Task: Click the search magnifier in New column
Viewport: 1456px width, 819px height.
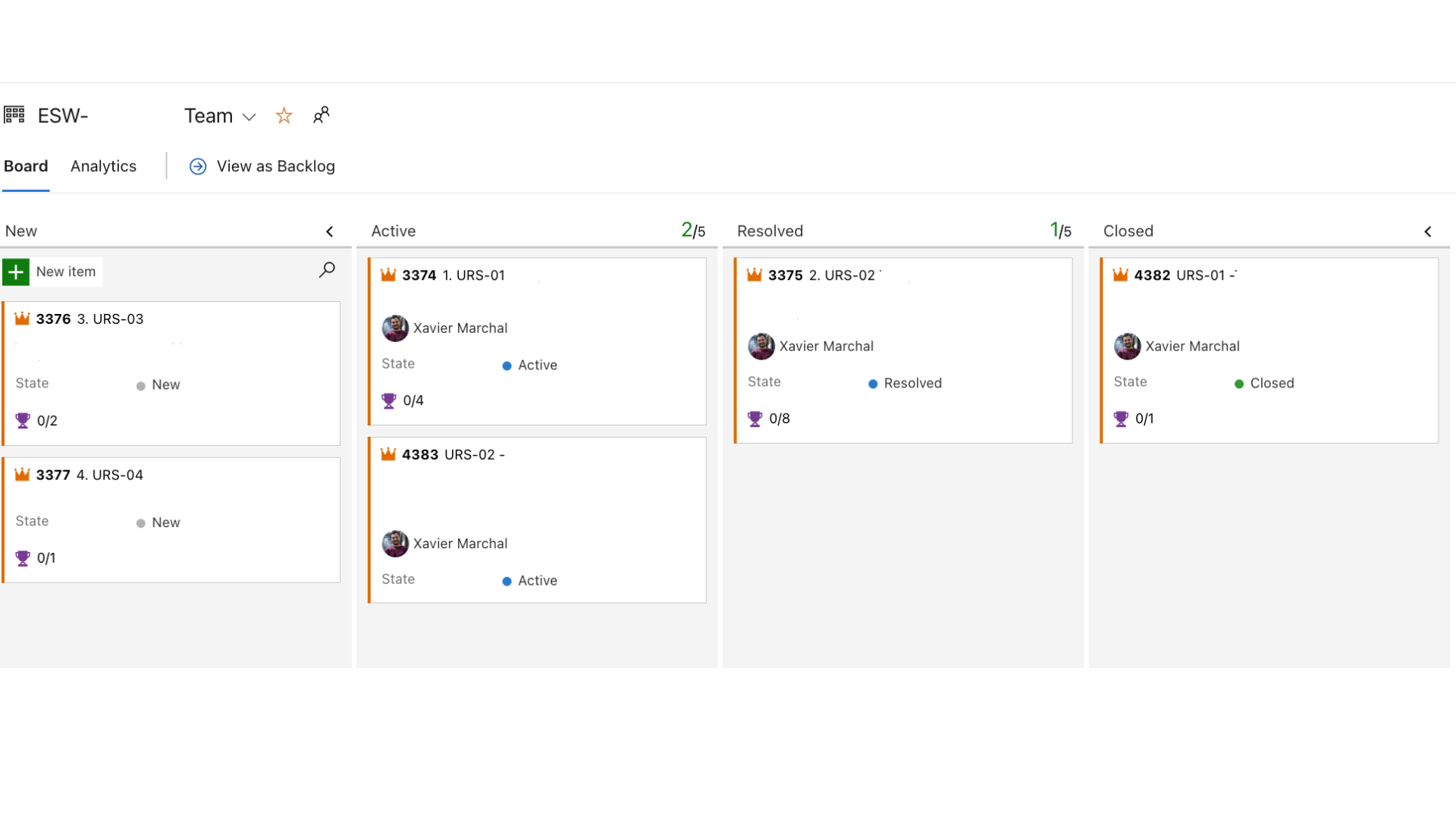Action: pos(327,270)
